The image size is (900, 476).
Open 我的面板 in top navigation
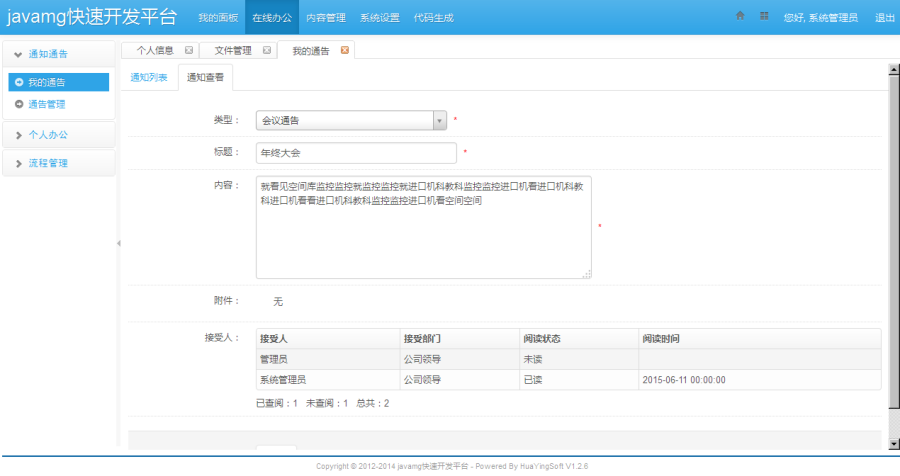coord(218,18)
